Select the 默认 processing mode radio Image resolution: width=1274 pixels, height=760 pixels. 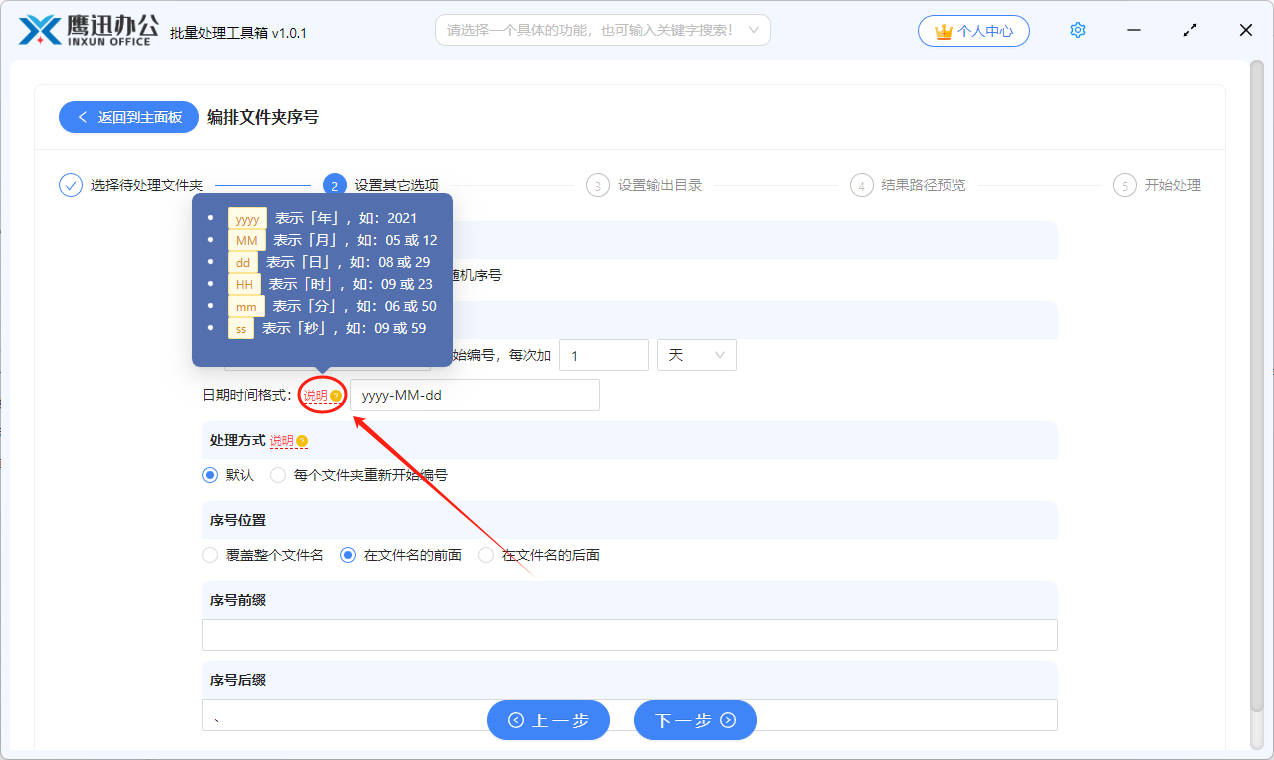[210, 475]
